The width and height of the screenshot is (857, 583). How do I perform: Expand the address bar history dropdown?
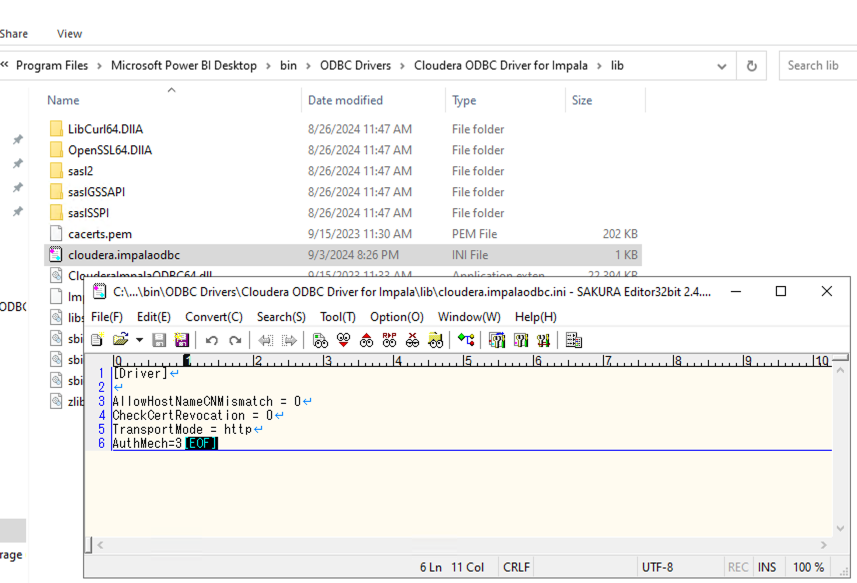[721, 66]
